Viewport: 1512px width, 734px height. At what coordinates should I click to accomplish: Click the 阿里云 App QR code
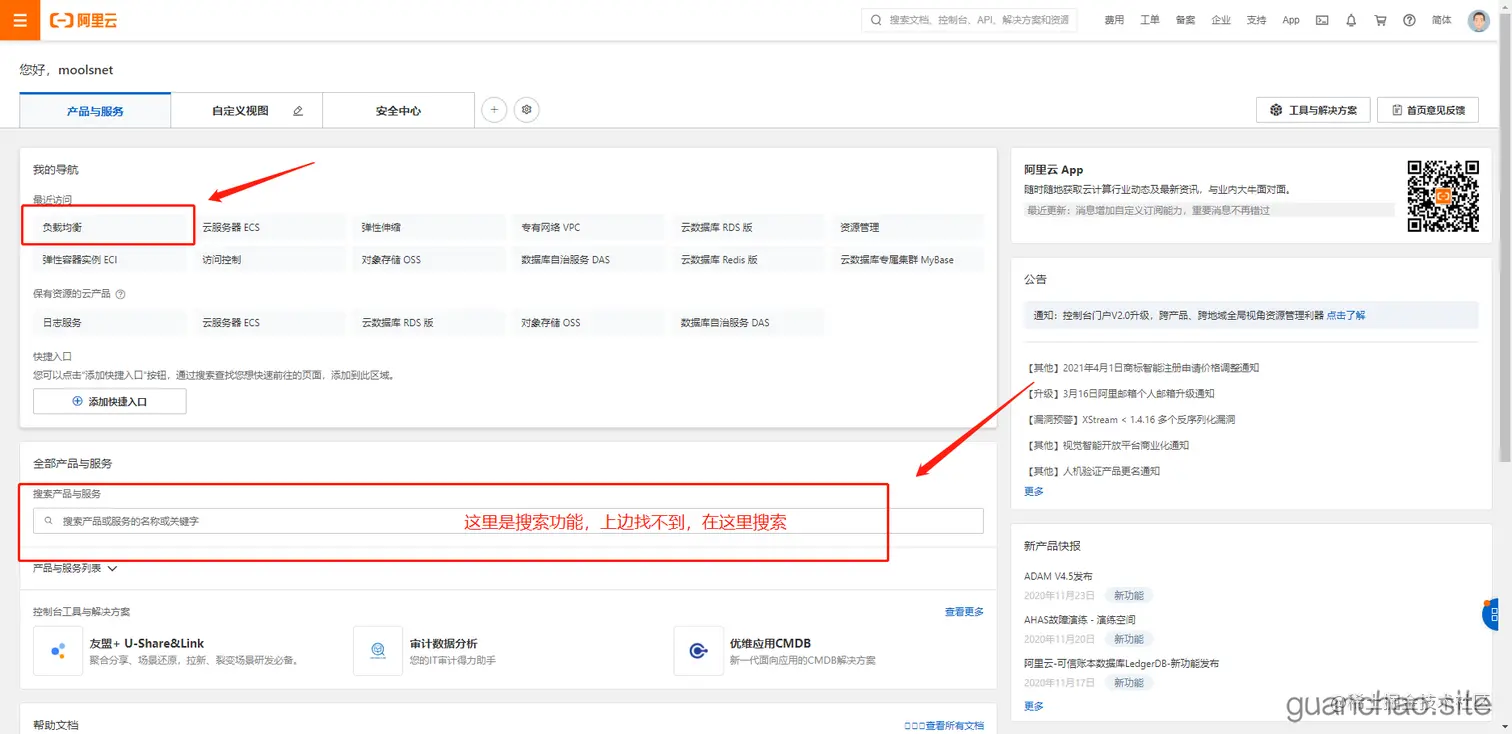point(1443,196)
